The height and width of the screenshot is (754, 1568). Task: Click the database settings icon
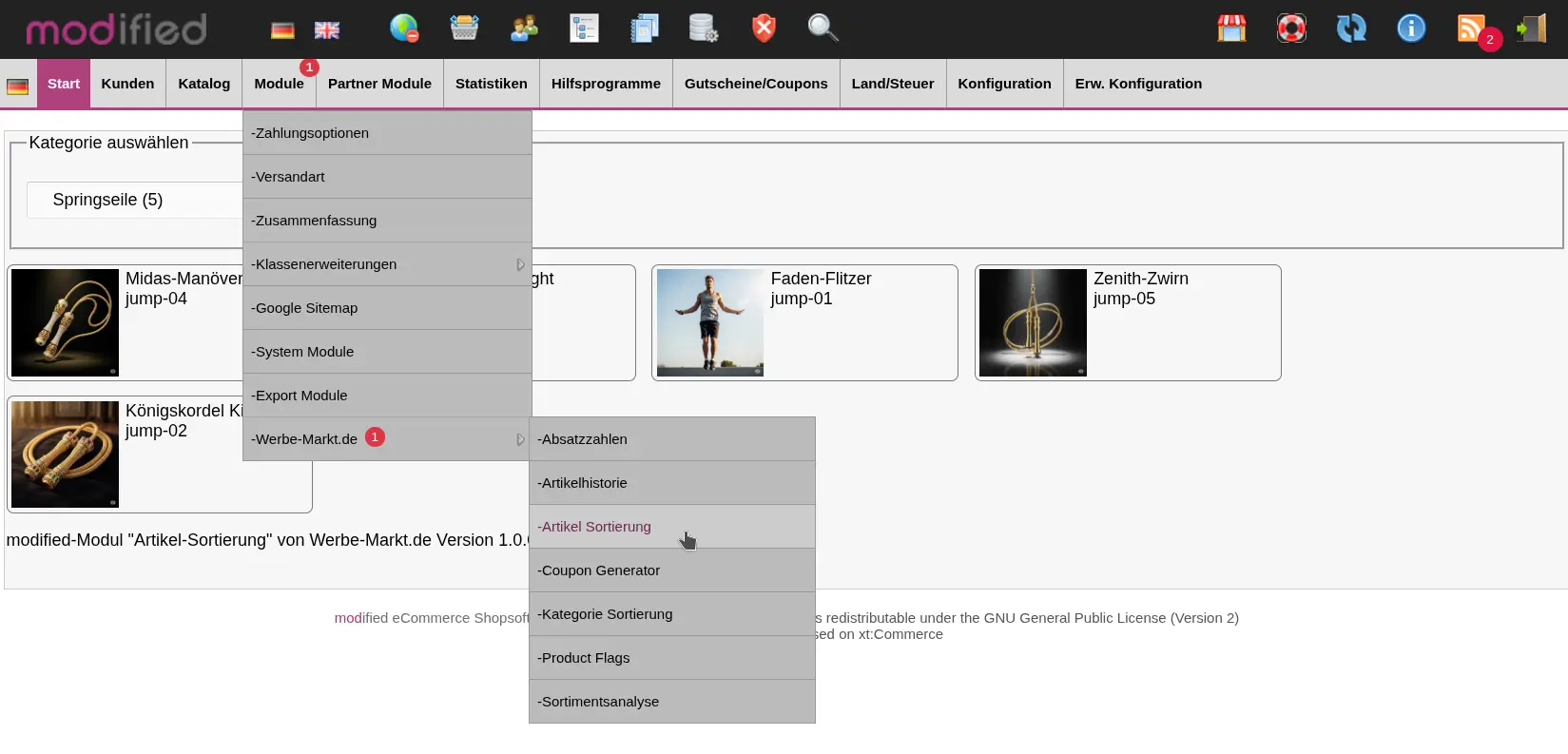[x=703, y=29]
